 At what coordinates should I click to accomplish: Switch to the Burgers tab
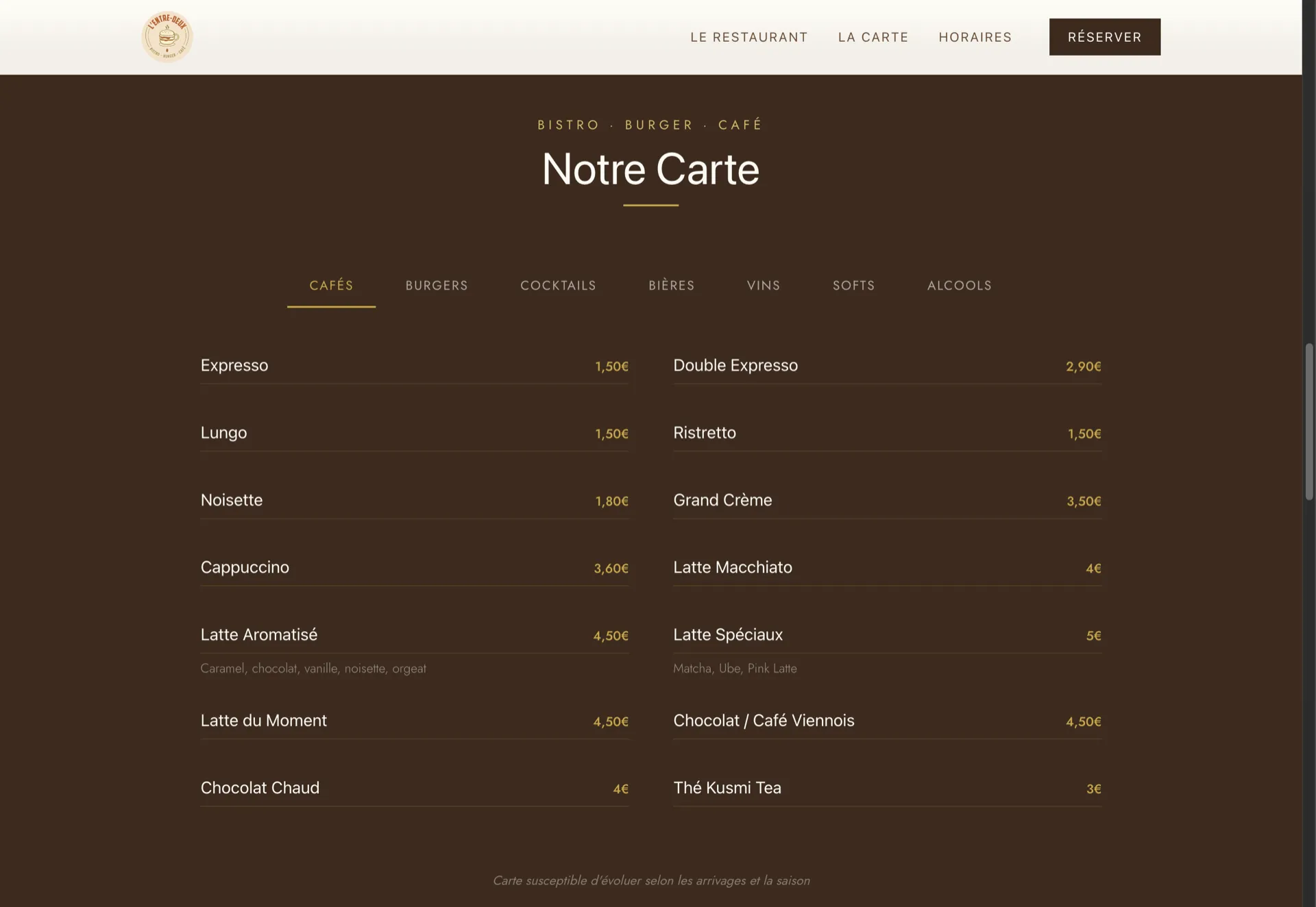[437, 286]
